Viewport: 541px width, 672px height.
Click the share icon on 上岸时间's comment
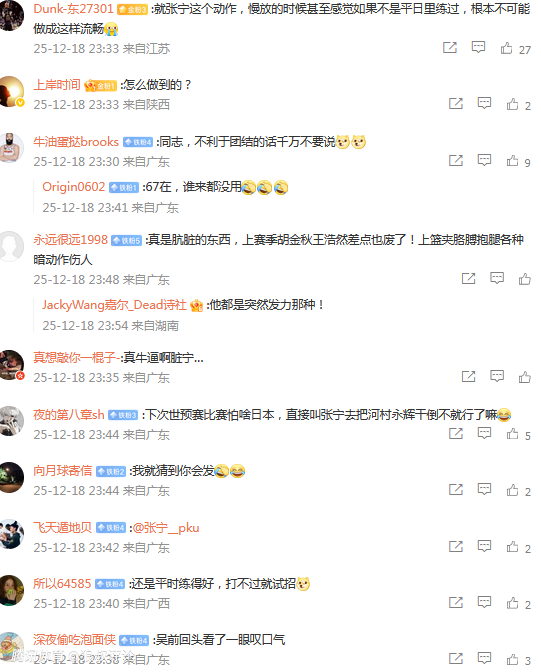[456, 104]
